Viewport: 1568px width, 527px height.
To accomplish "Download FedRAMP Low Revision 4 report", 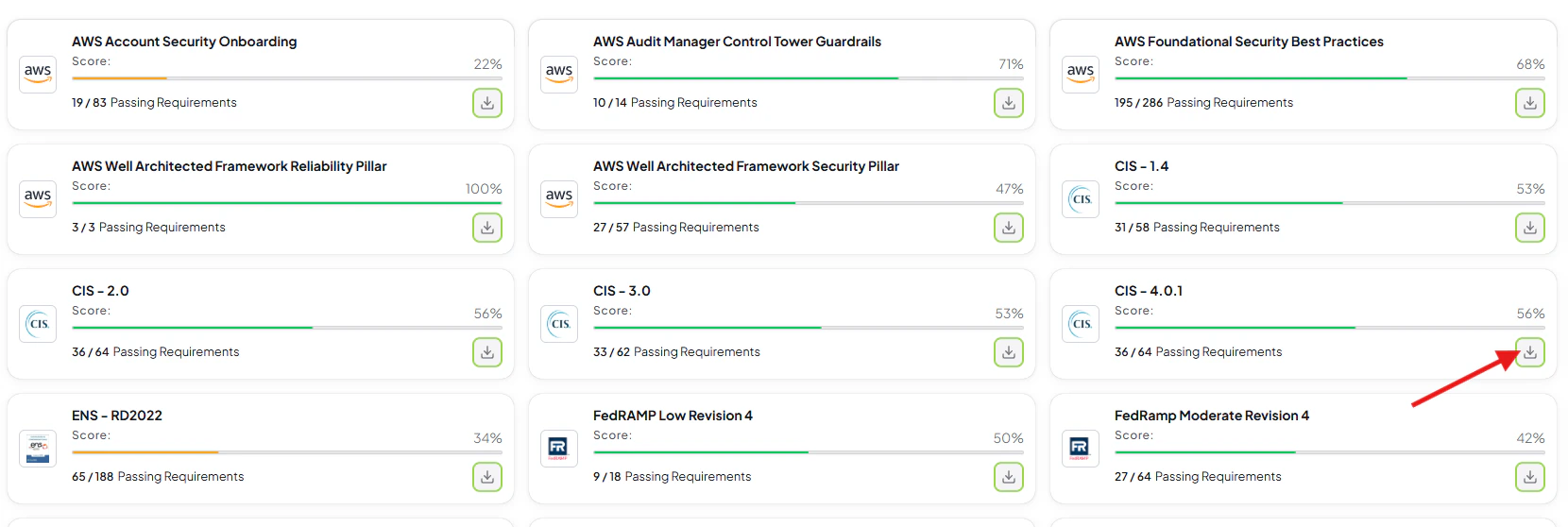I will (1009, 477).
